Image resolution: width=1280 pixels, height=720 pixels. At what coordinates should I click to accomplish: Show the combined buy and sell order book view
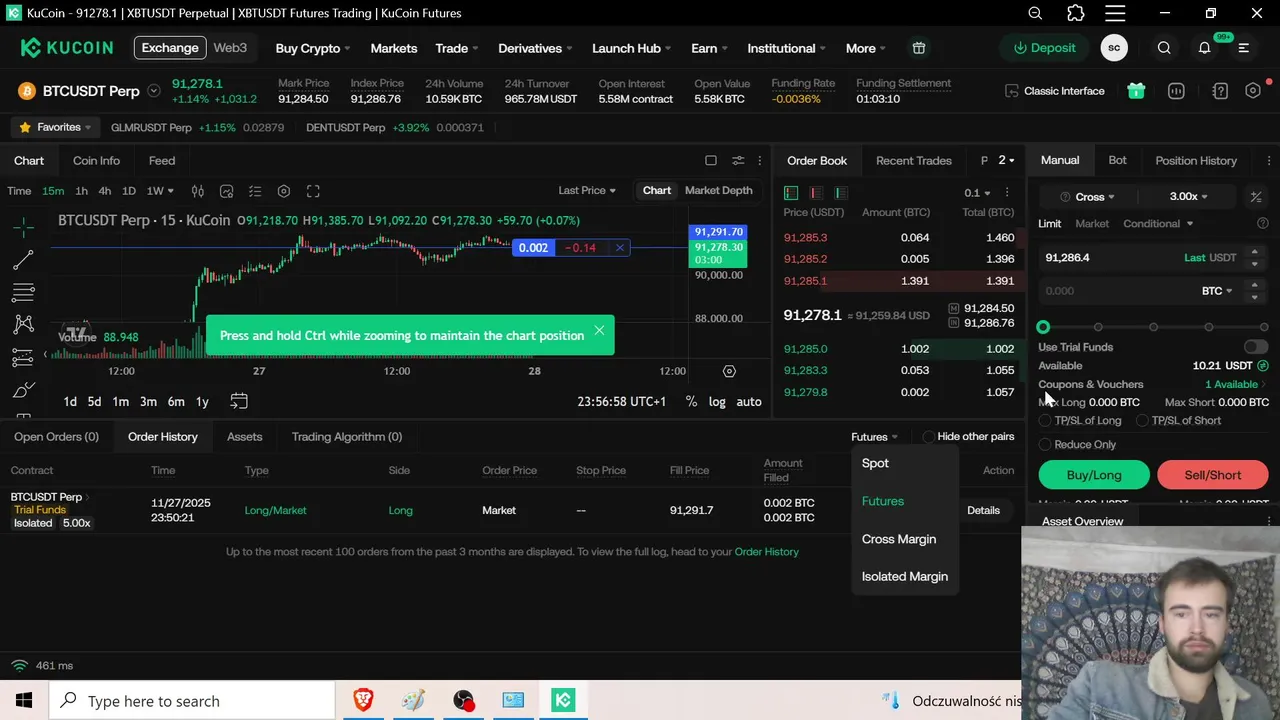(791, 193)
